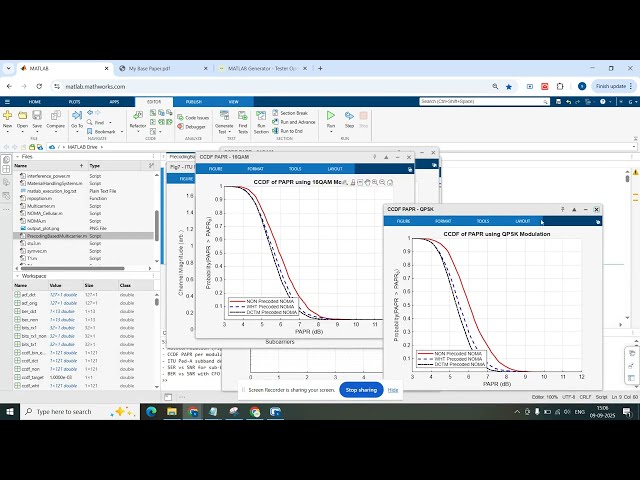Image resolution: width=640 pixels, height=480 pixels.
Task: Expand the Refactor dropdown
Action: click(138, 131)
